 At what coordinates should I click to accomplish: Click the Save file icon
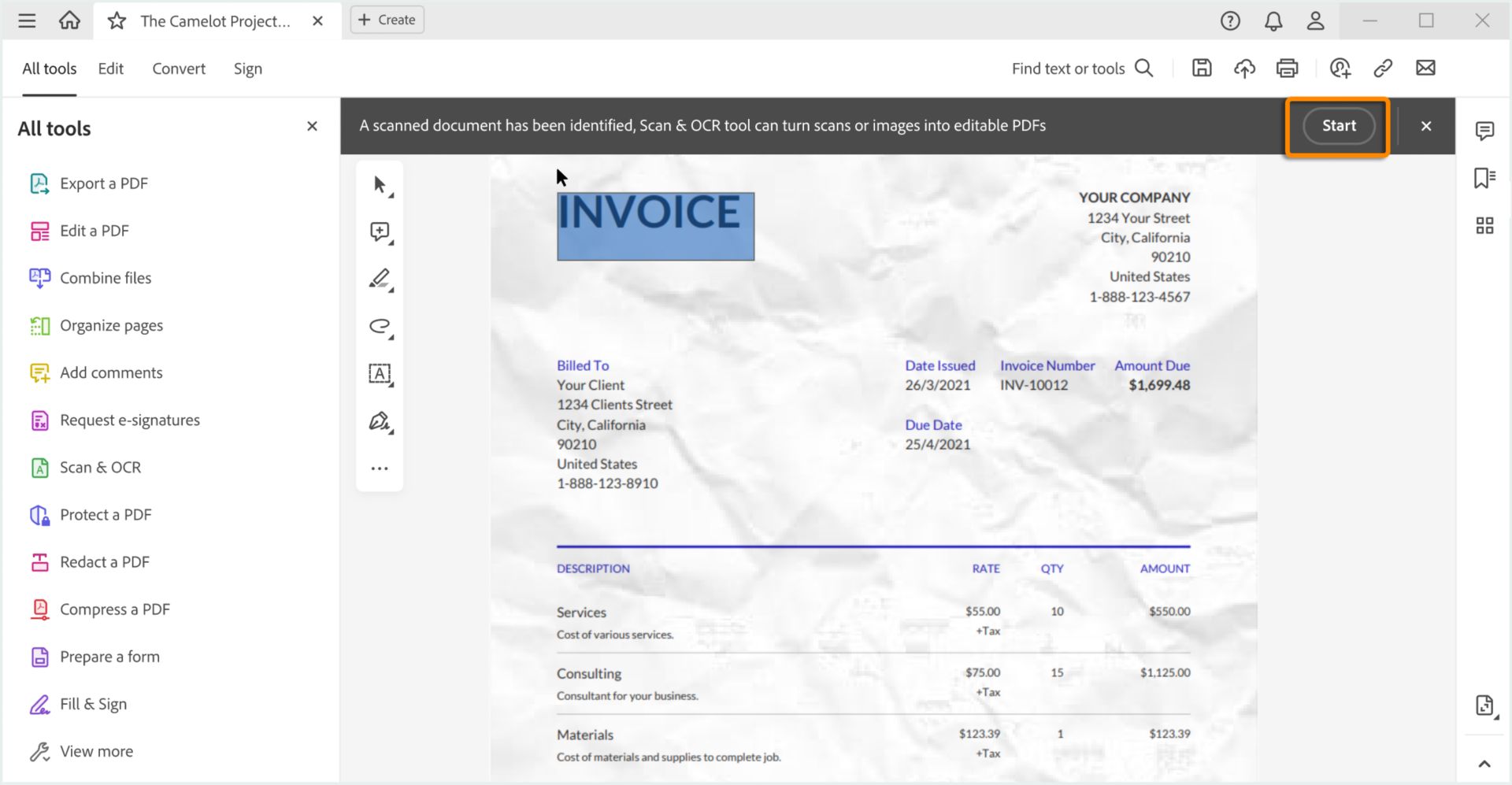[x=1201, y=69]
